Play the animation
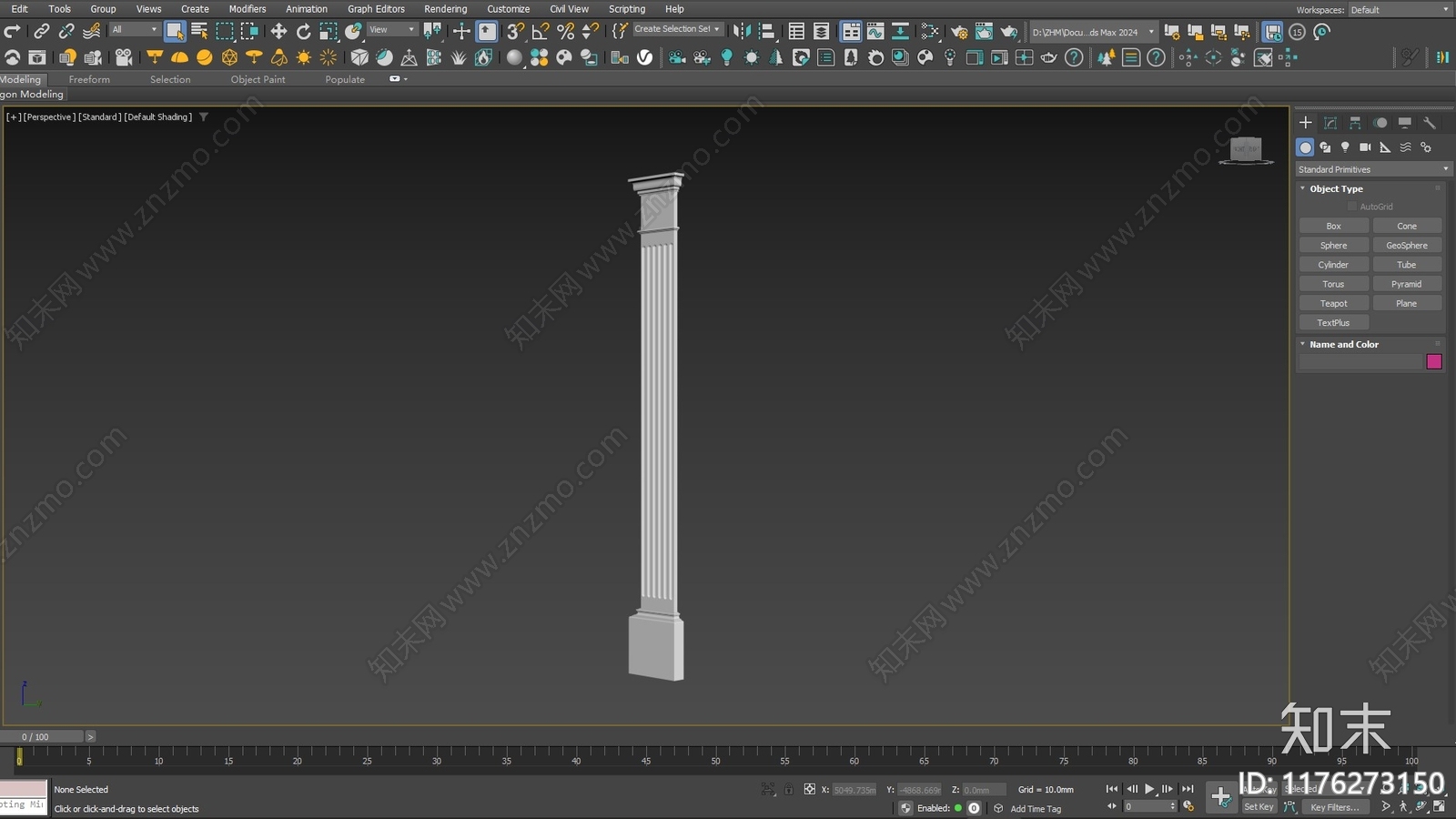Image resolution: width=1456 pixels, height=819 pixels. point(1149,789)
